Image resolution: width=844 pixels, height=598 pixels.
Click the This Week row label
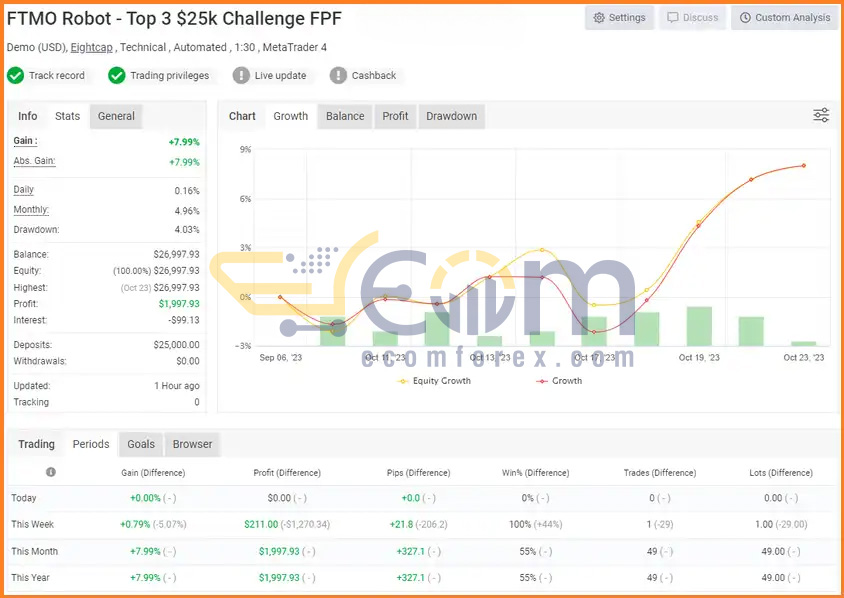[33, 524]
